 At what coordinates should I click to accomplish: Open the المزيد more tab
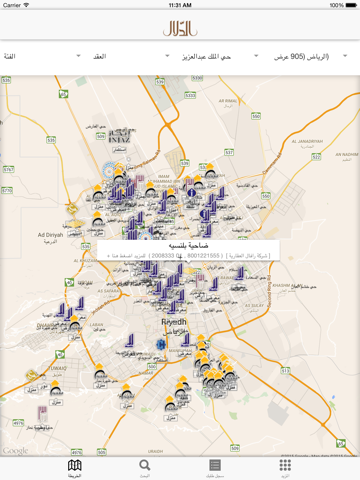(x=285, y=468)
